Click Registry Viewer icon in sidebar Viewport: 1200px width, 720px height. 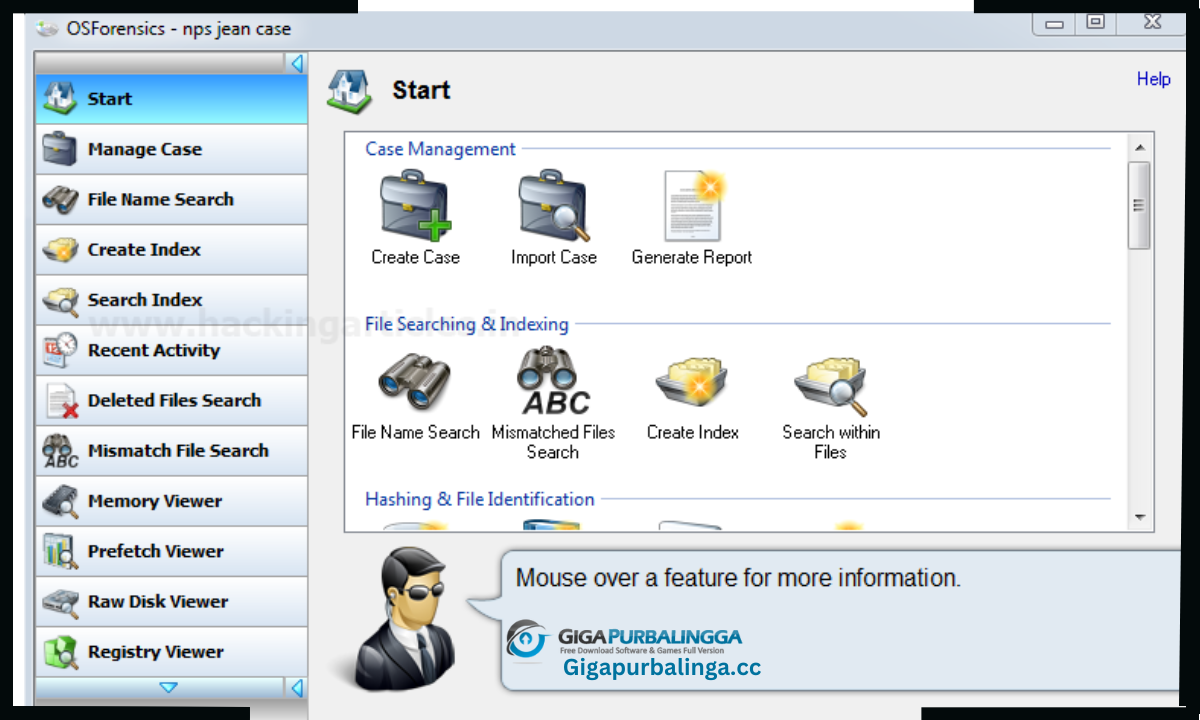click(x=60, y=652)
